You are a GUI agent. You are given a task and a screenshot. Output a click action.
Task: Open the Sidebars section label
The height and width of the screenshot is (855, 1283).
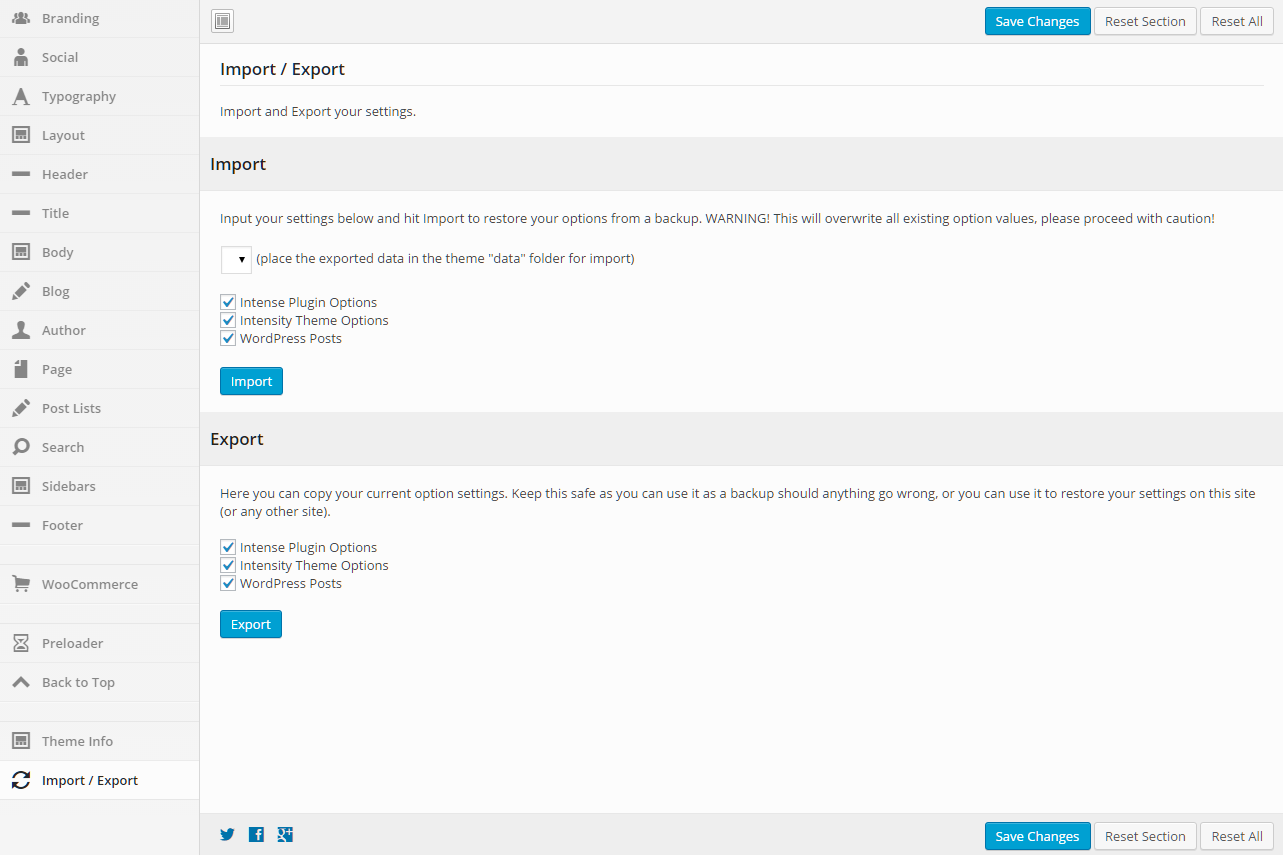click(x=69, y=486)
